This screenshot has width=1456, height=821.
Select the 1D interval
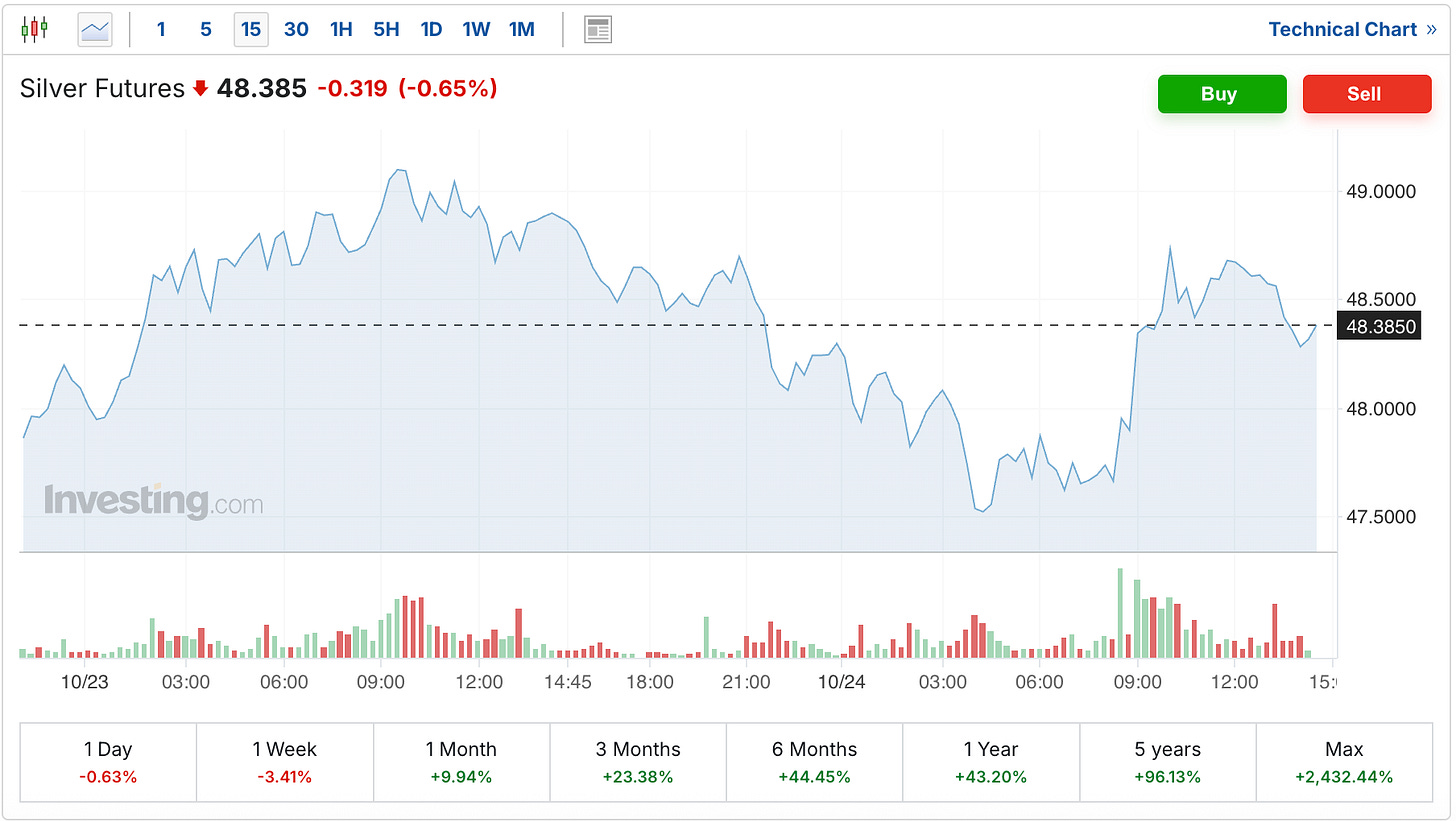coord(431,29)
